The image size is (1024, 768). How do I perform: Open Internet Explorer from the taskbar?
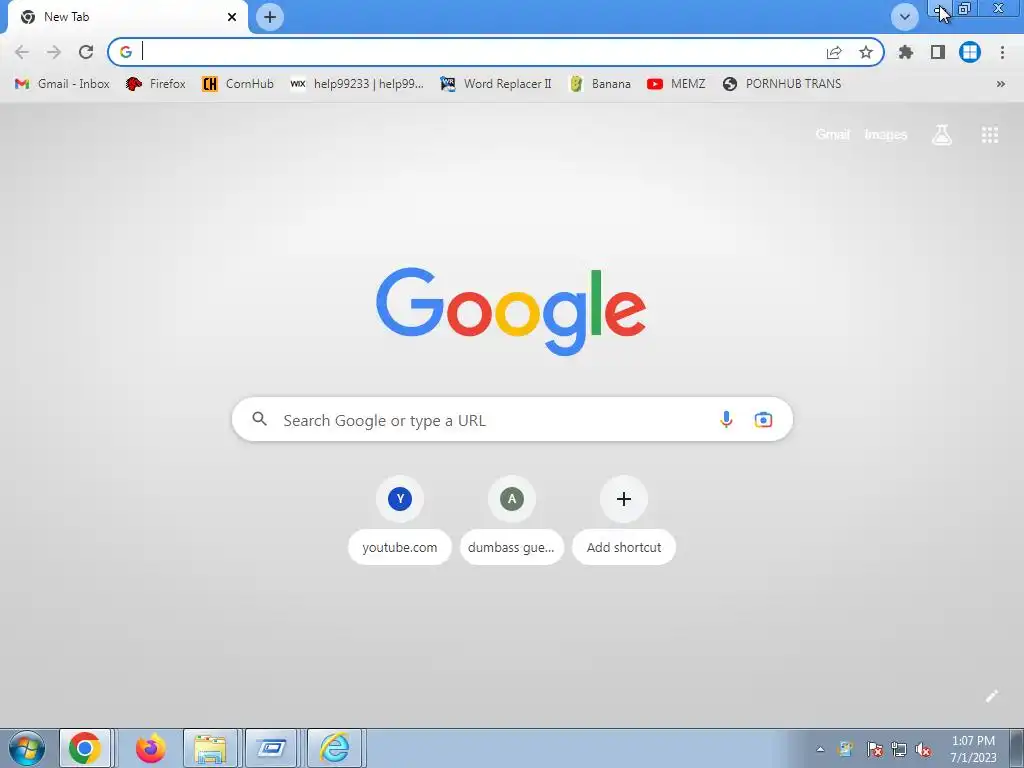334,748
